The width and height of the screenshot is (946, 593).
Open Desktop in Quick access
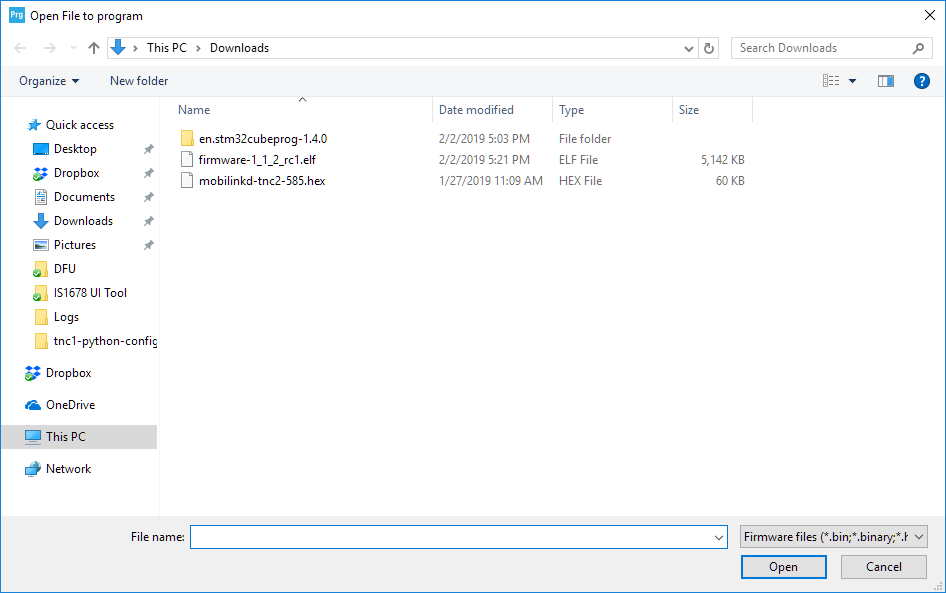point(75,149)
